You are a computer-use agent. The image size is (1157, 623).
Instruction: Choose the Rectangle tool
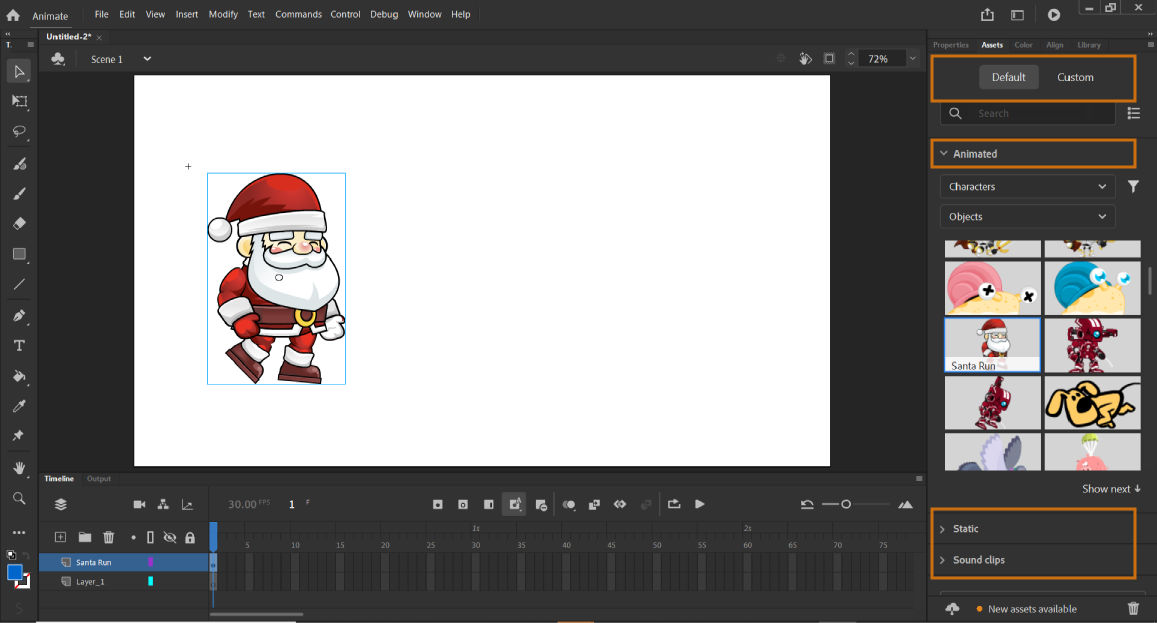[x=19, y=254]
